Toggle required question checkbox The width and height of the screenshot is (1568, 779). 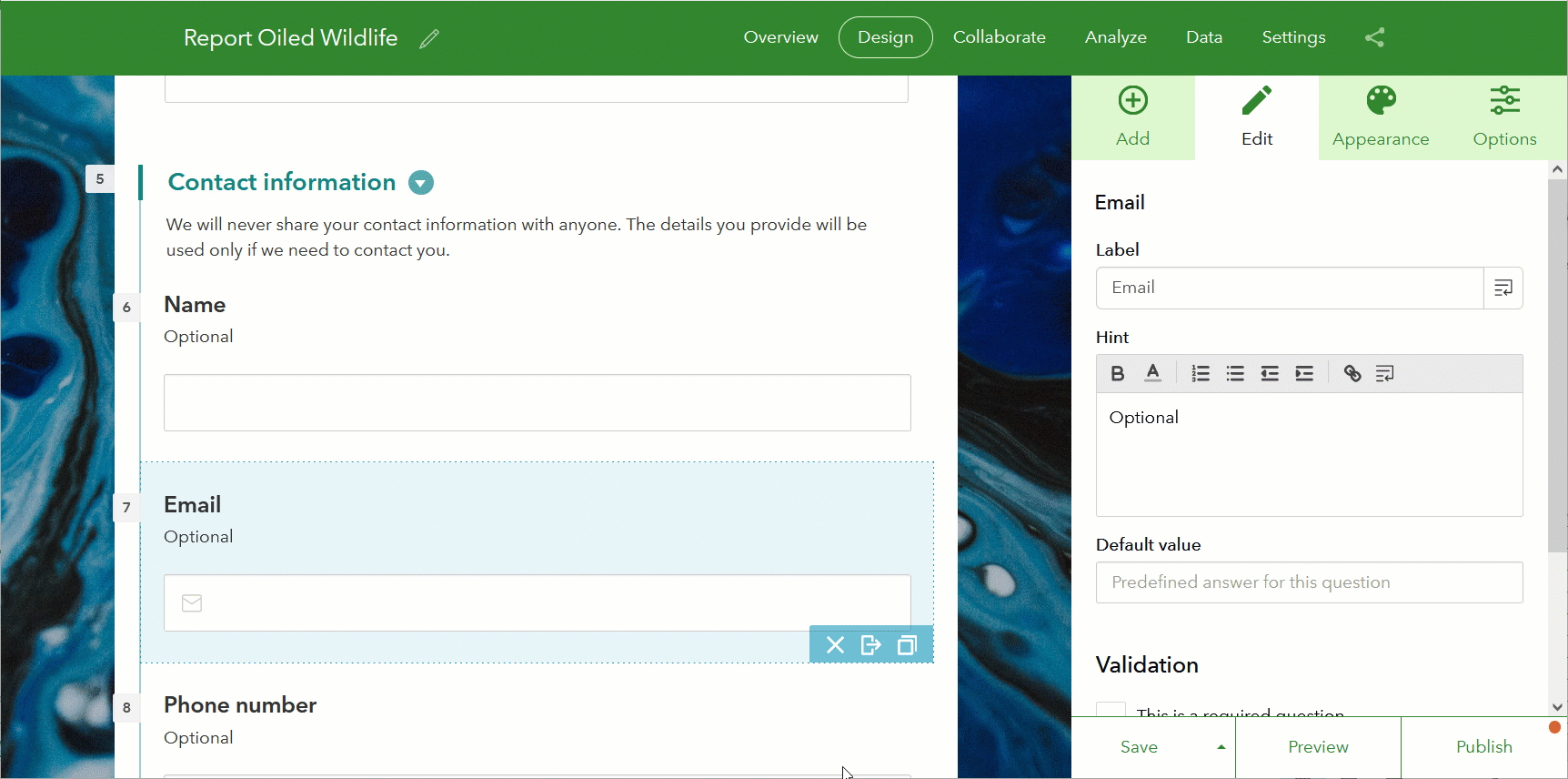1111,710
